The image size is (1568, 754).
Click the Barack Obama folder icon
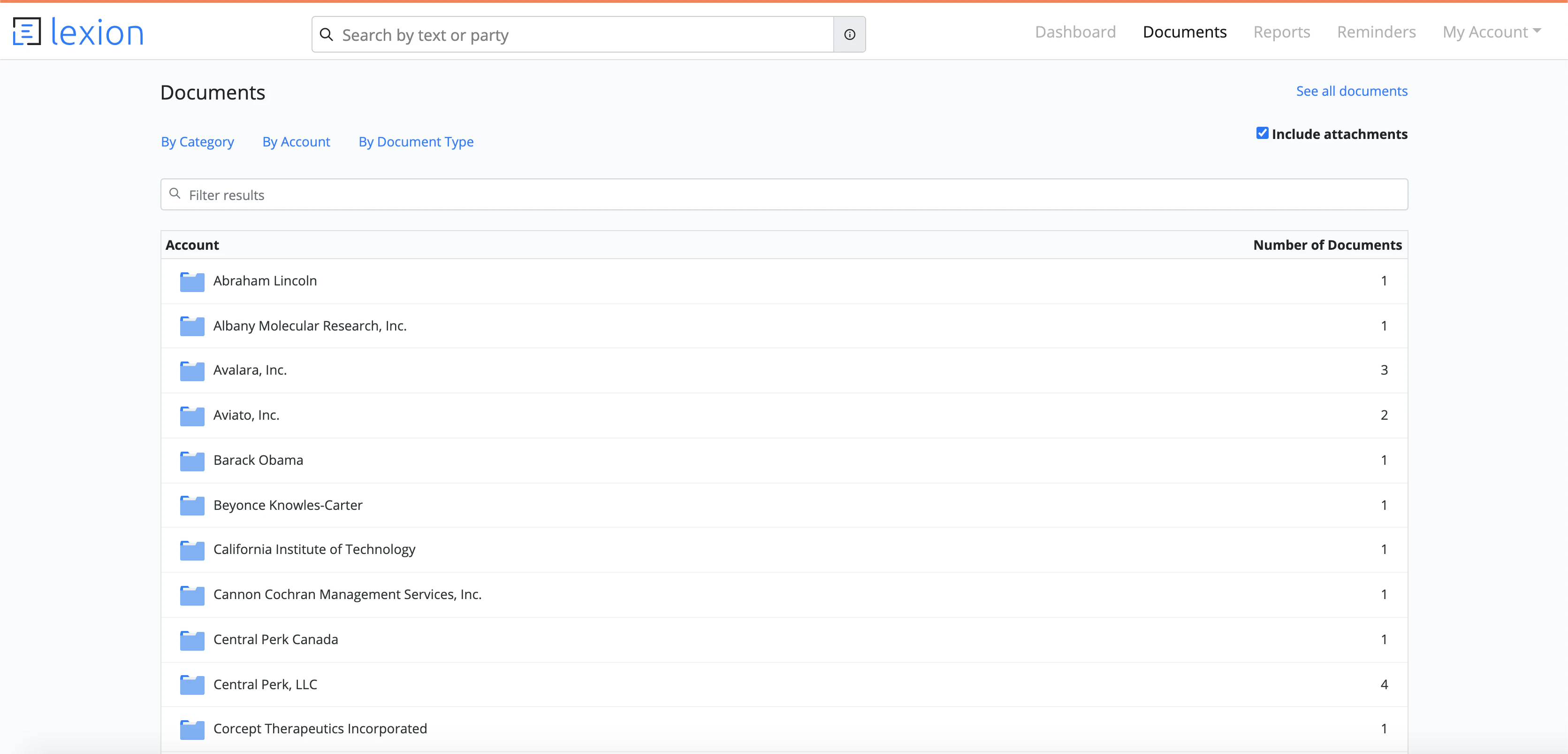click(x=192, y=461)
